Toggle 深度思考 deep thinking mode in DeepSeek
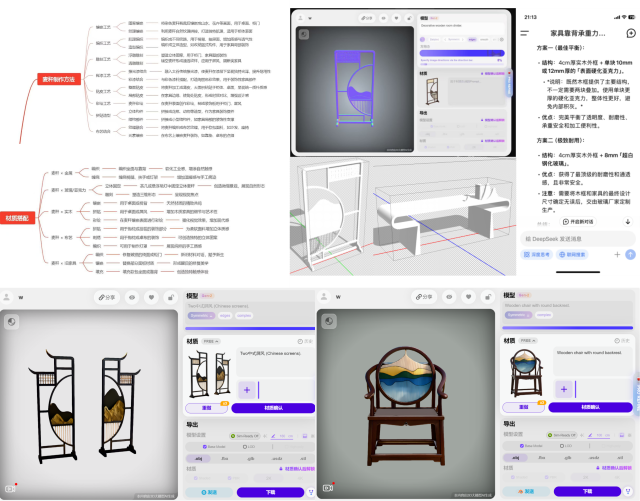Screen dimensions: 640x501 [541, 256]
